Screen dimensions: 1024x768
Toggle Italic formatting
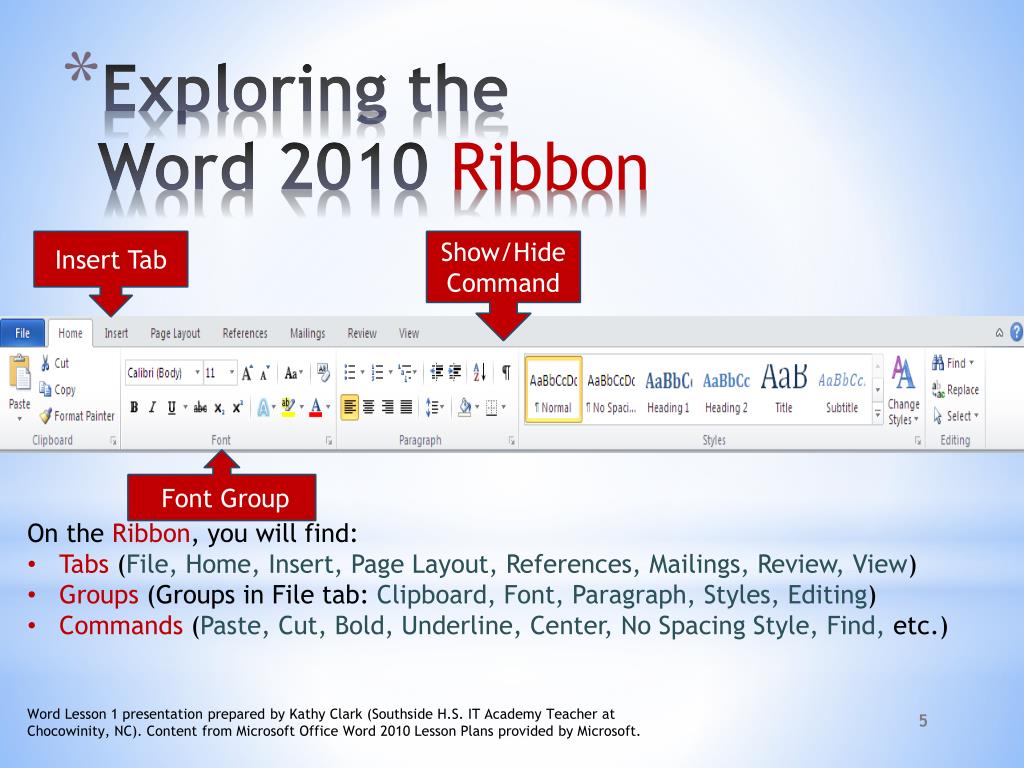coord(152,408)
